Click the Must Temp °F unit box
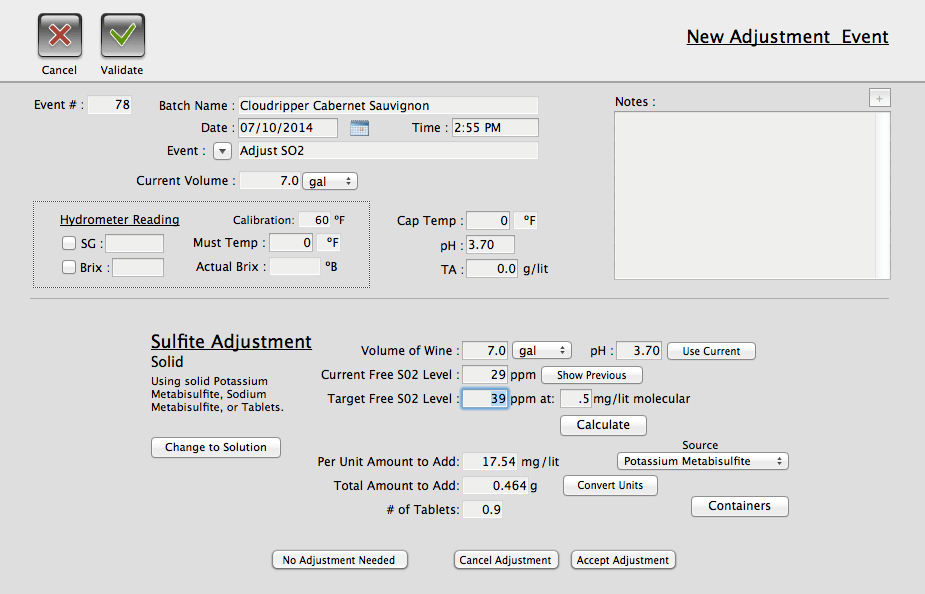925x594 pixels. pyautogui.click(x=329, y=243)
